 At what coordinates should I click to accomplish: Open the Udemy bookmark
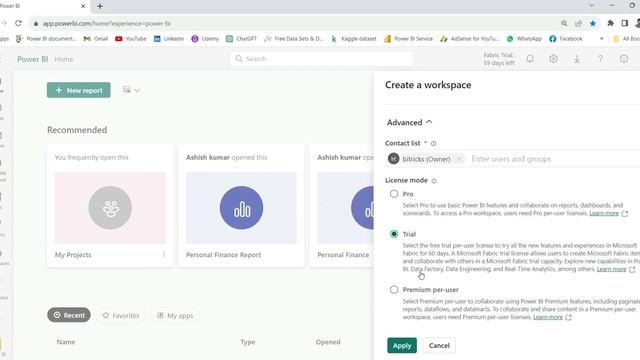tap(205, 39)
